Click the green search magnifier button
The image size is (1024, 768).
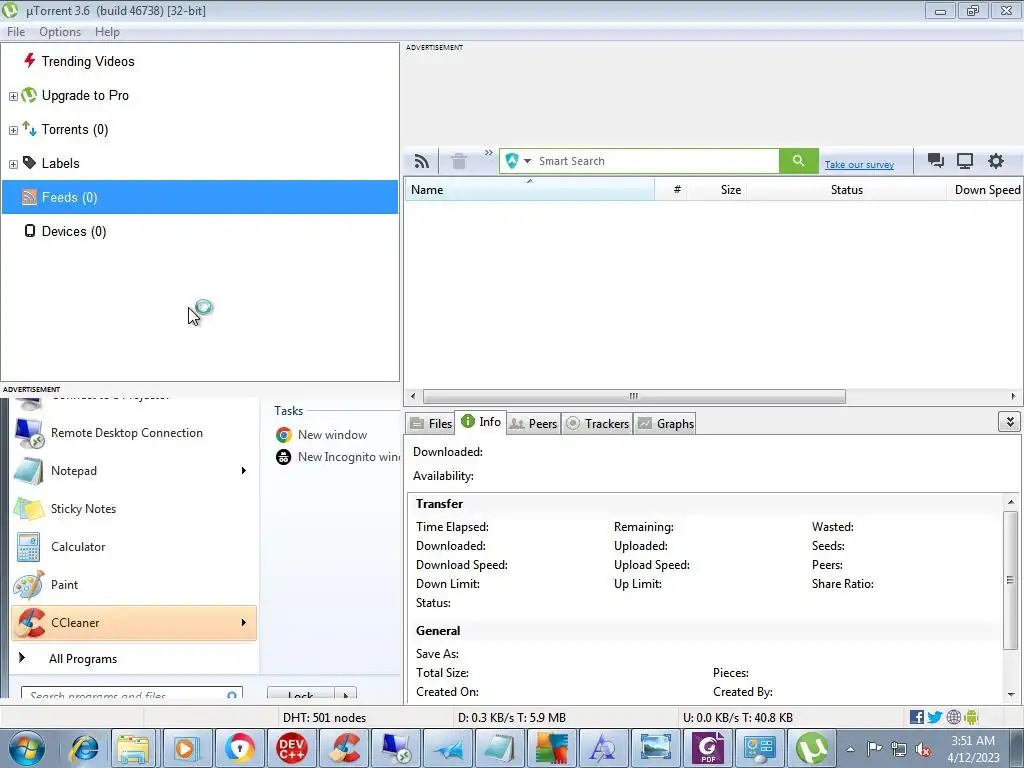pyautogui.click(x=798, y=161)
